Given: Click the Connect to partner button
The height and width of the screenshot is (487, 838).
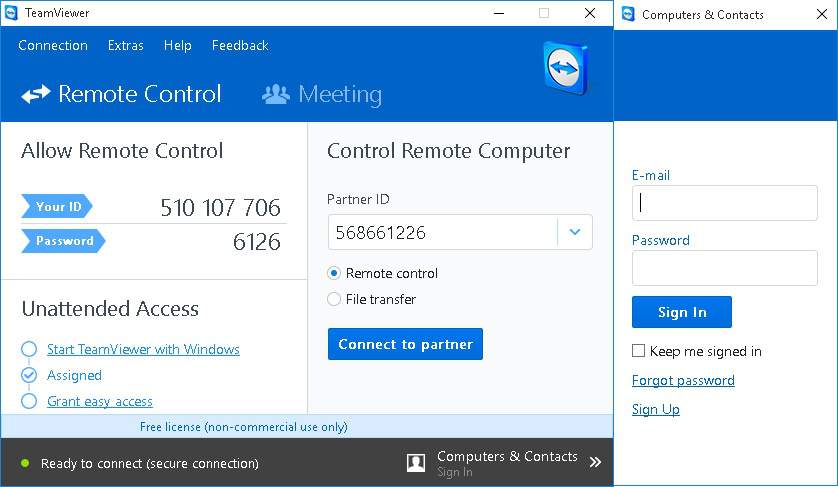Looking at the screenshot, I should tap(405, 344).
